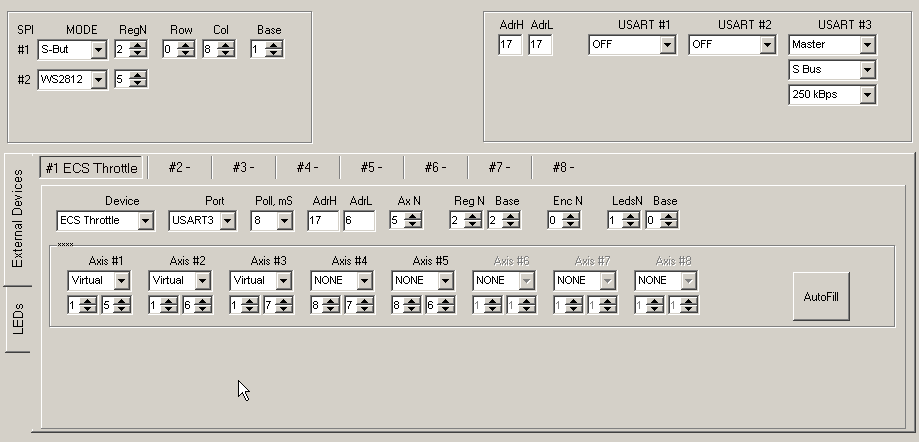Open the LEDs vertical tab

tap(18, 319)
